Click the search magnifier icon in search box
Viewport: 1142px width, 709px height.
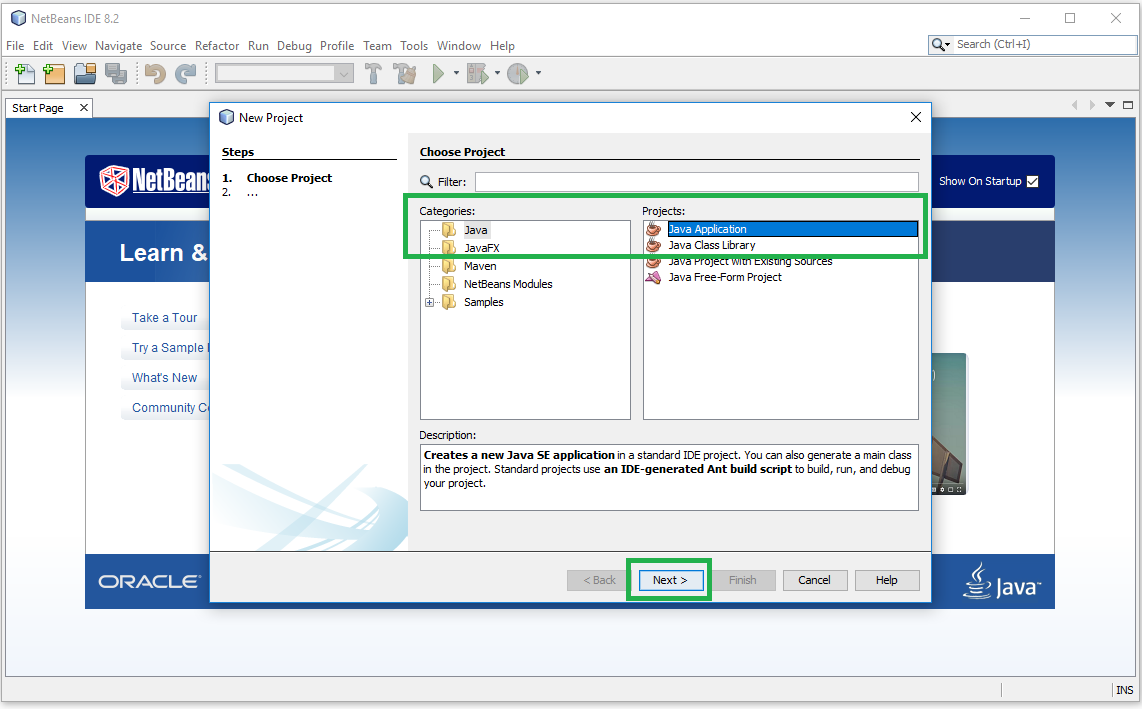pos(940,45)
